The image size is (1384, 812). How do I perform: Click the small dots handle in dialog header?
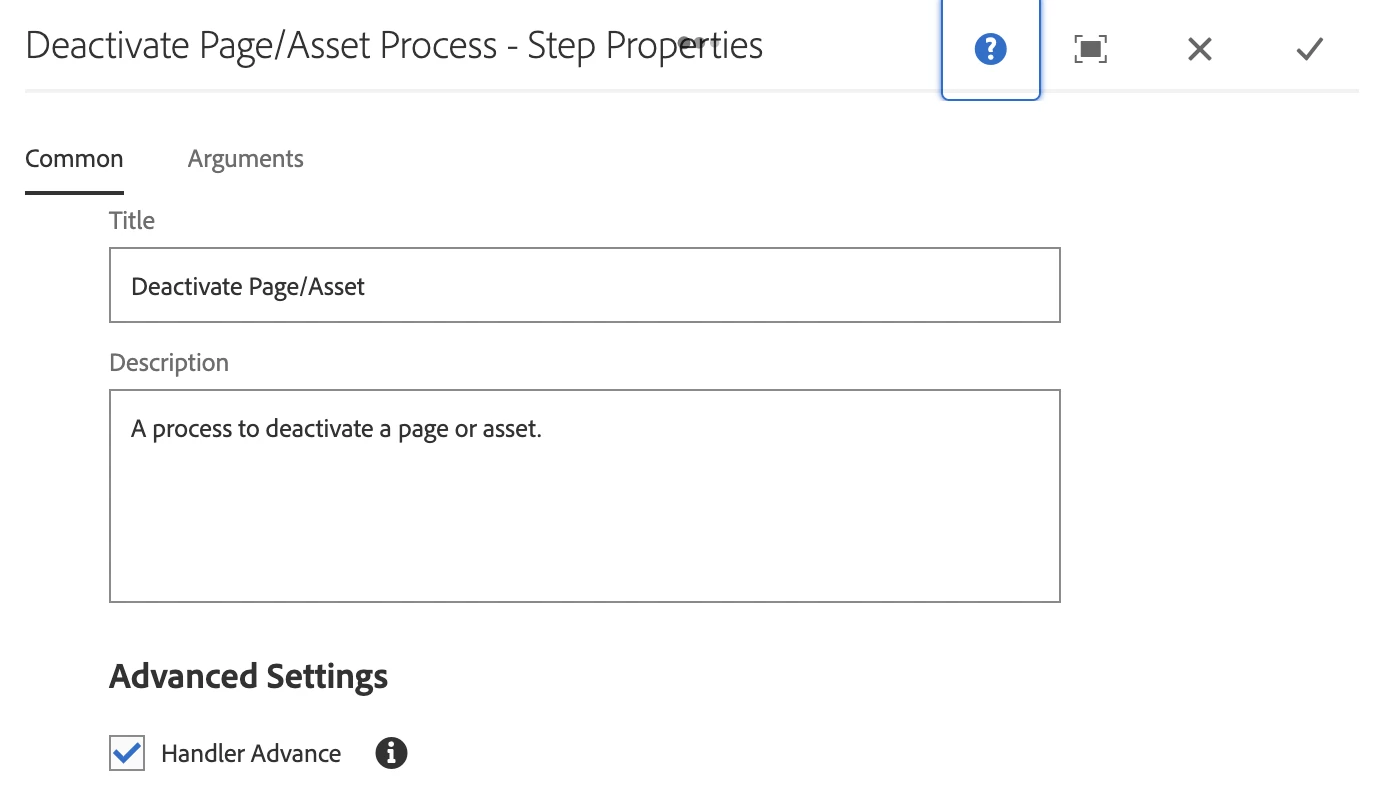coord(694,43)
